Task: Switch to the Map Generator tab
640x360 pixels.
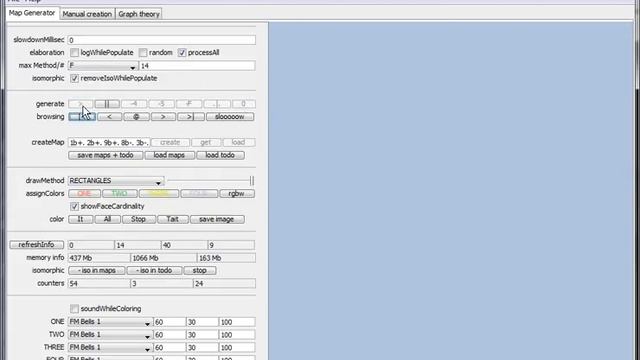Action: tap(32, 13)
